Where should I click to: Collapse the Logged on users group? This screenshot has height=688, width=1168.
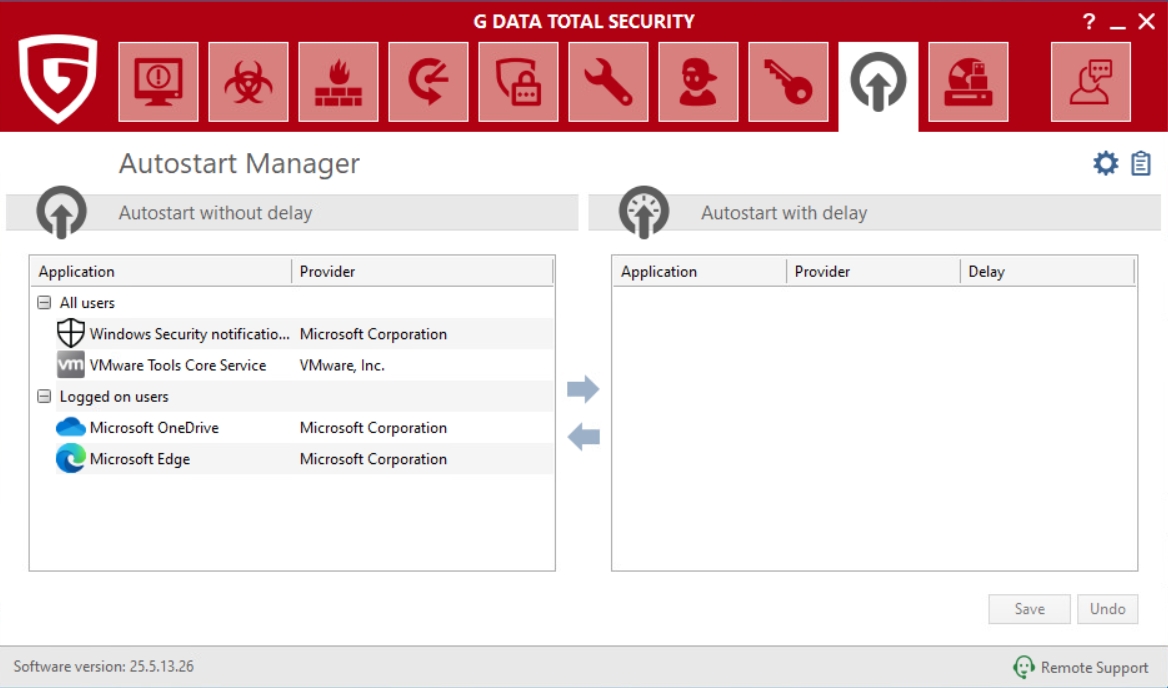pos(44,396)
